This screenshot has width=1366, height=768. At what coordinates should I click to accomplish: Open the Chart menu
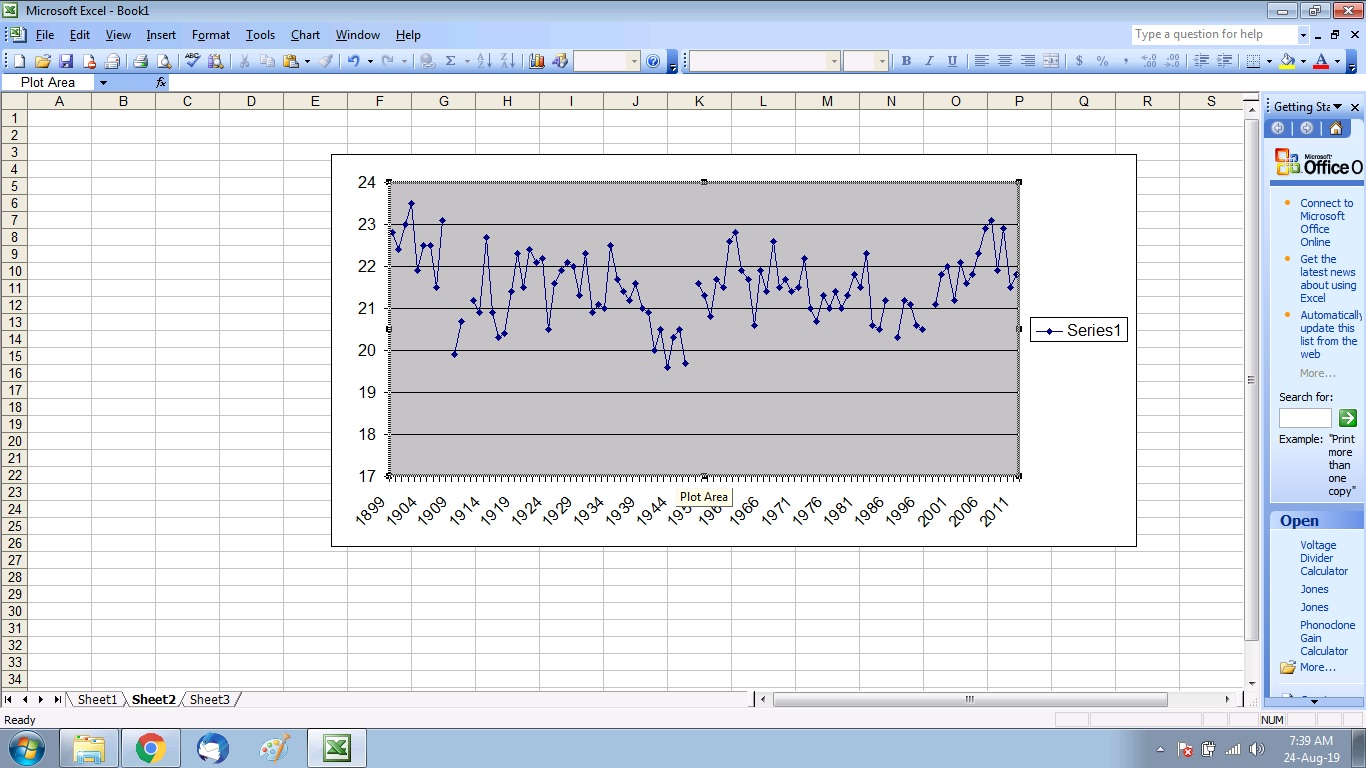pyautogui.click(x=305, y=35)
